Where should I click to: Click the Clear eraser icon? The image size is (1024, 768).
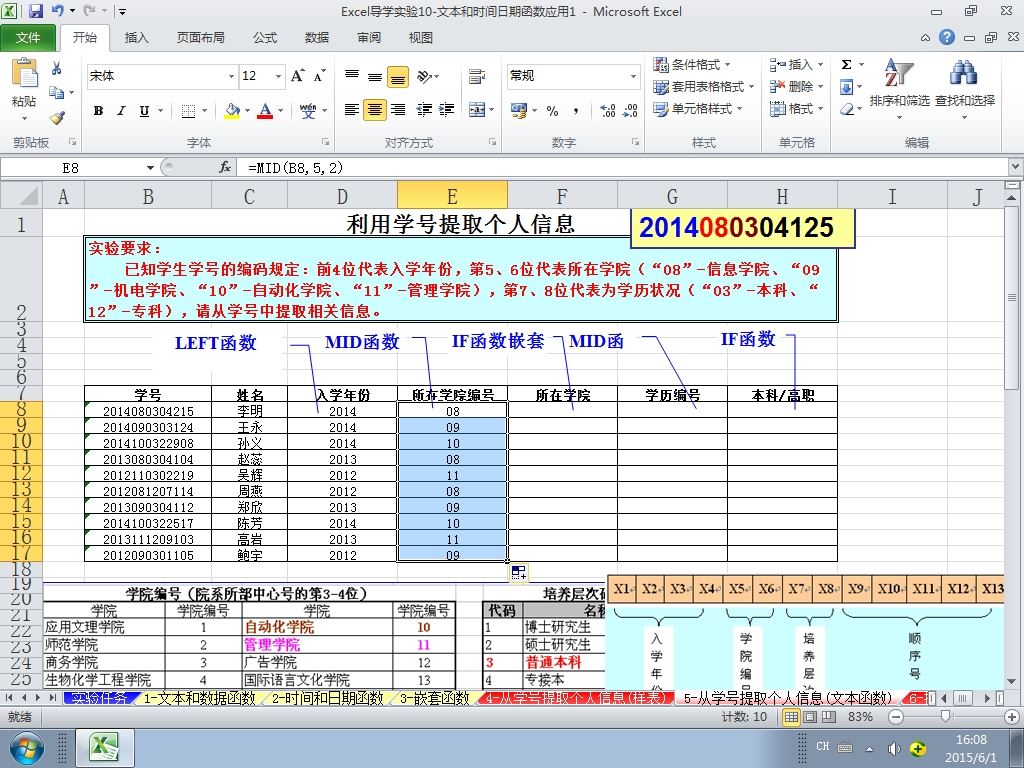[x=847, y=109]
